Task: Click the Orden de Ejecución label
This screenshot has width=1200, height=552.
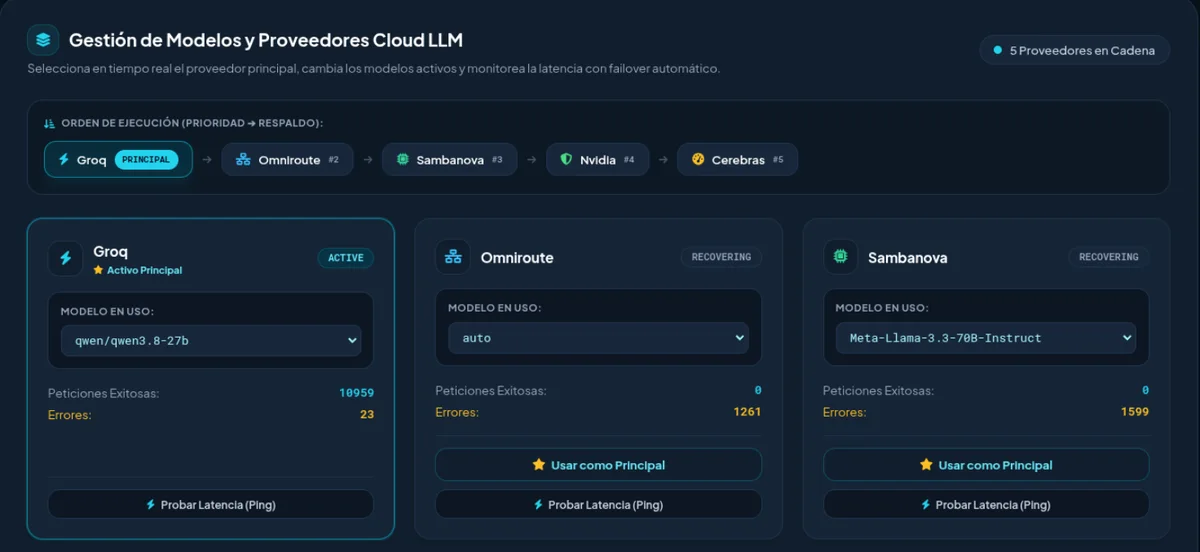Action: 192,123
